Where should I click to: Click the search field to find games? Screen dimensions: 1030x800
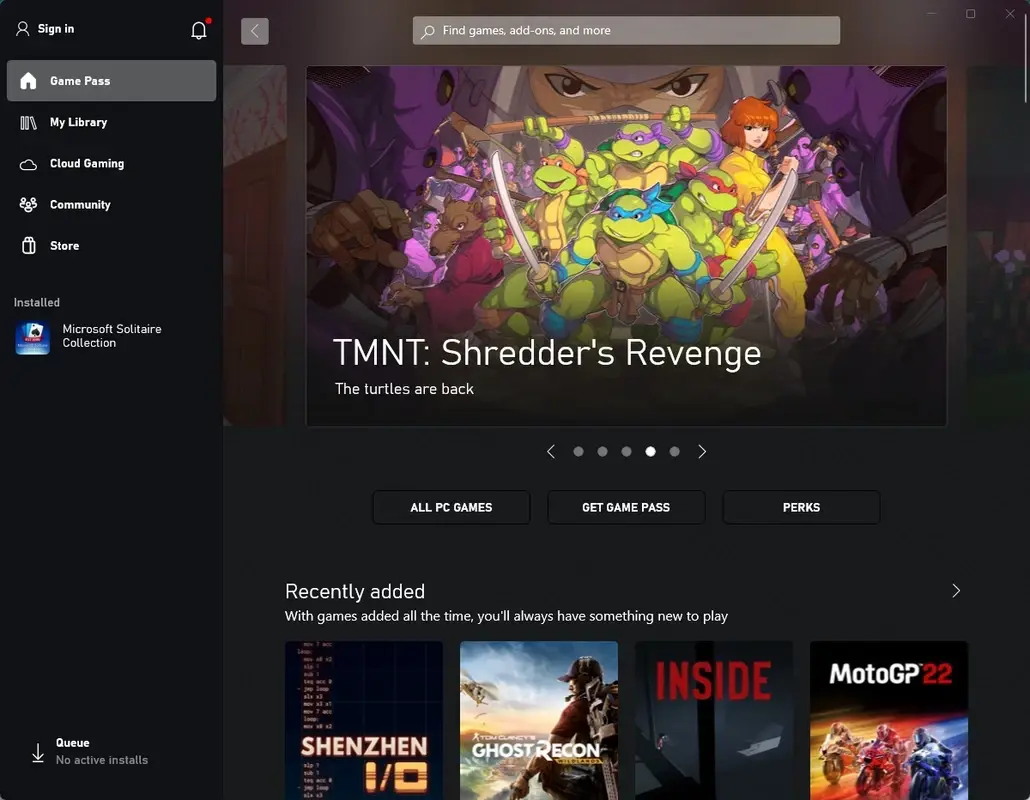click(x=626, y=30)
